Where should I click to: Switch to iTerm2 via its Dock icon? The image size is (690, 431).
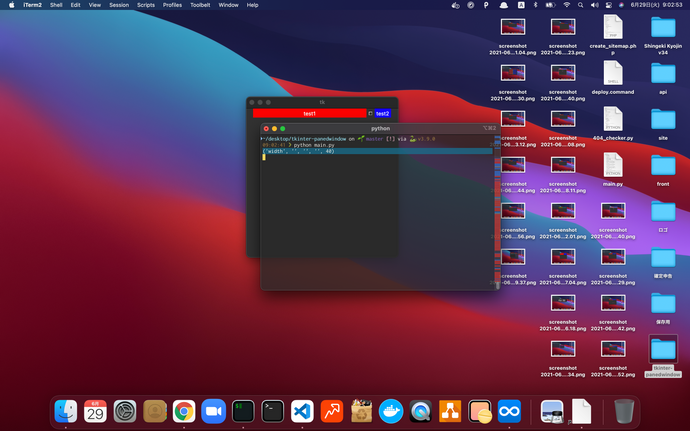tap(243, 411)
